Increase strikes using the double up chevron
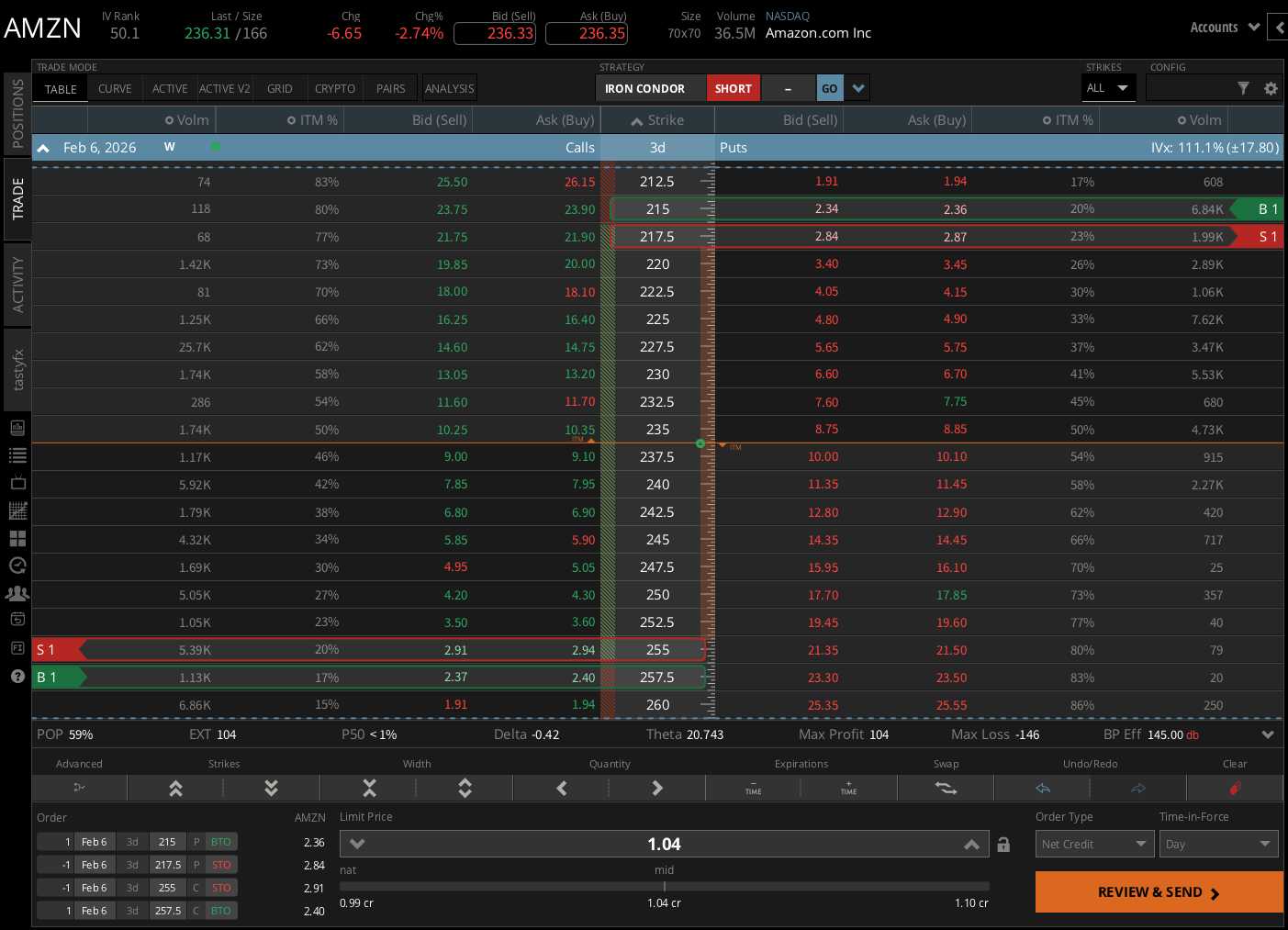This screenshot has width=1288, height=930. [x=175, y=788]
